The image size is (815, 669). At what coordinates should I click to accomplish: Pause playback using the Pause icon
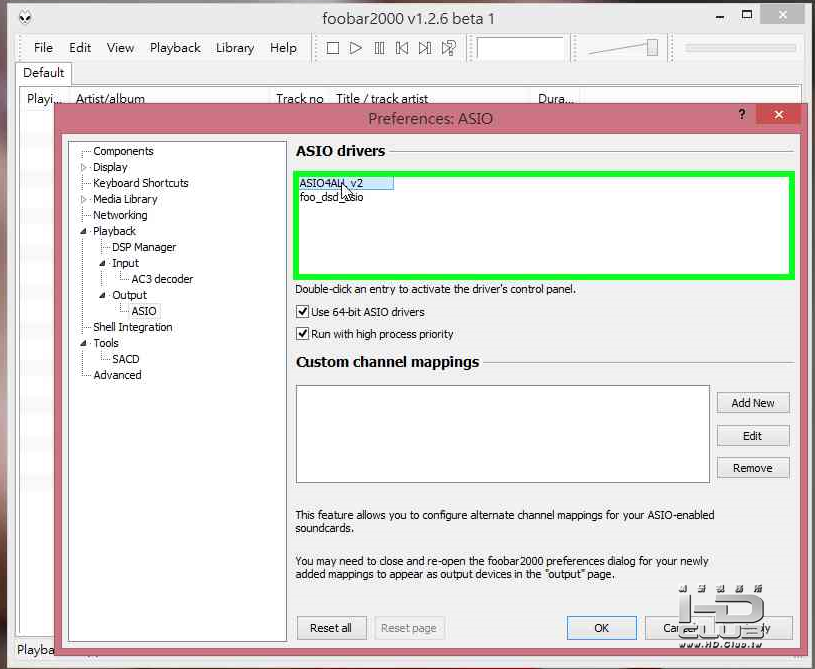(379, 48)
